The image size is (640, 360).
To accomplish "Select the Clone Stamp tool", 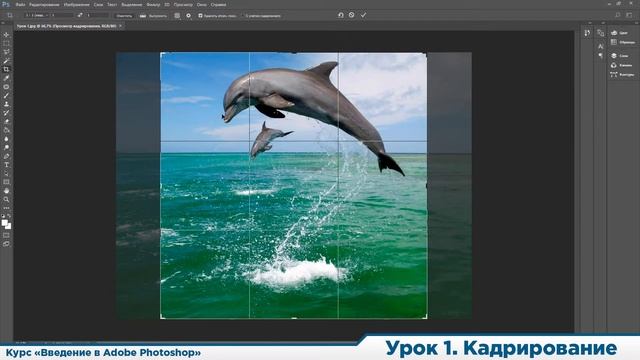I will 6,104.
